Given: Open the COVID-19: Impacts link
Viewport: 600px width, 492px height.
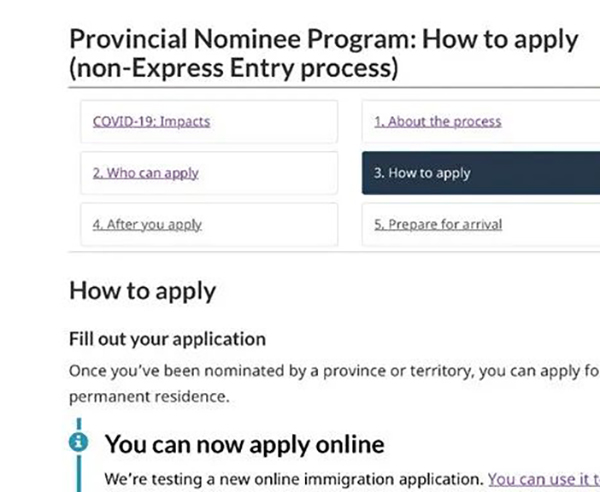Looking at the screenshot, I should [x=152, y=122].
